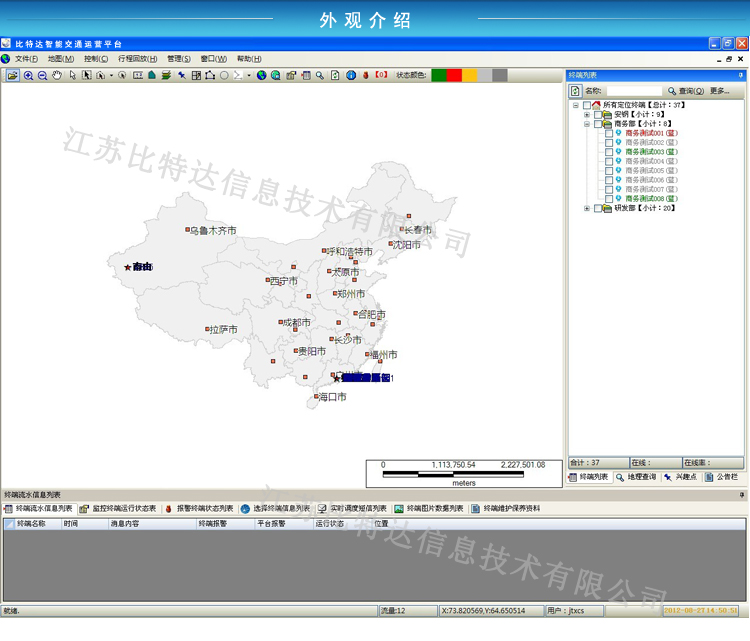
Task: Click the open folder toolbar icon
Action: [x=12, y=75]
